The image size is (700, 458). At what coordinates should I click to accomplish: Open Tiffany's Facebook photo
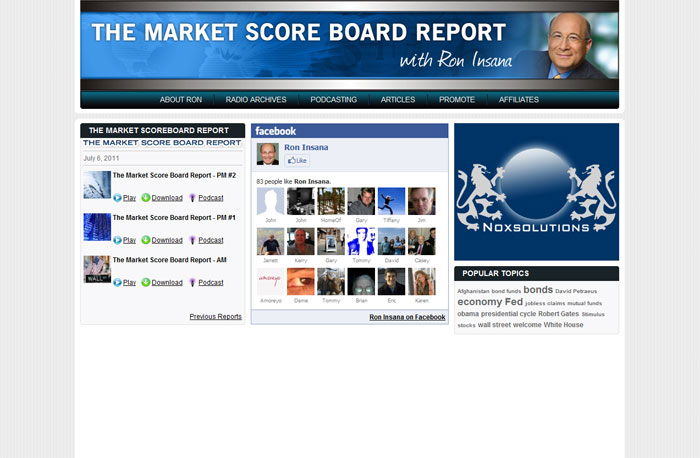point(392,201)
